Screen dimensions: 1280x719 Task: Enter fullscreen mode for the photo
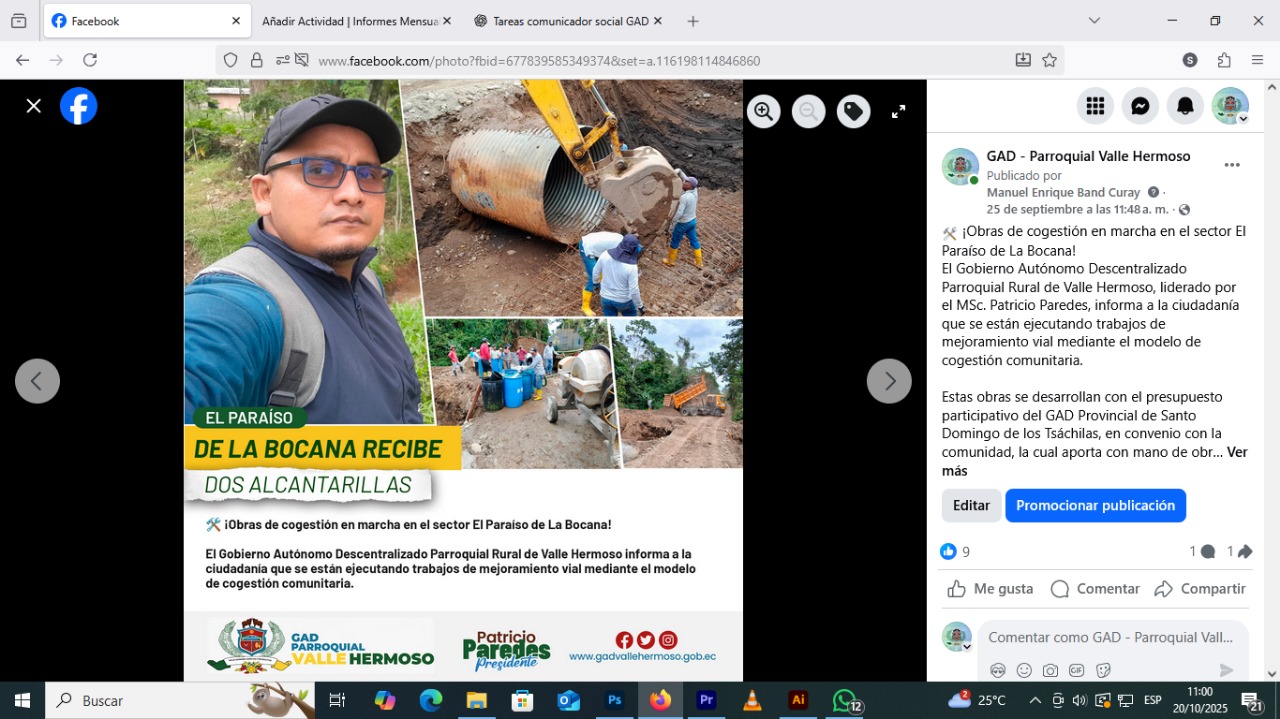pos(898,112)
